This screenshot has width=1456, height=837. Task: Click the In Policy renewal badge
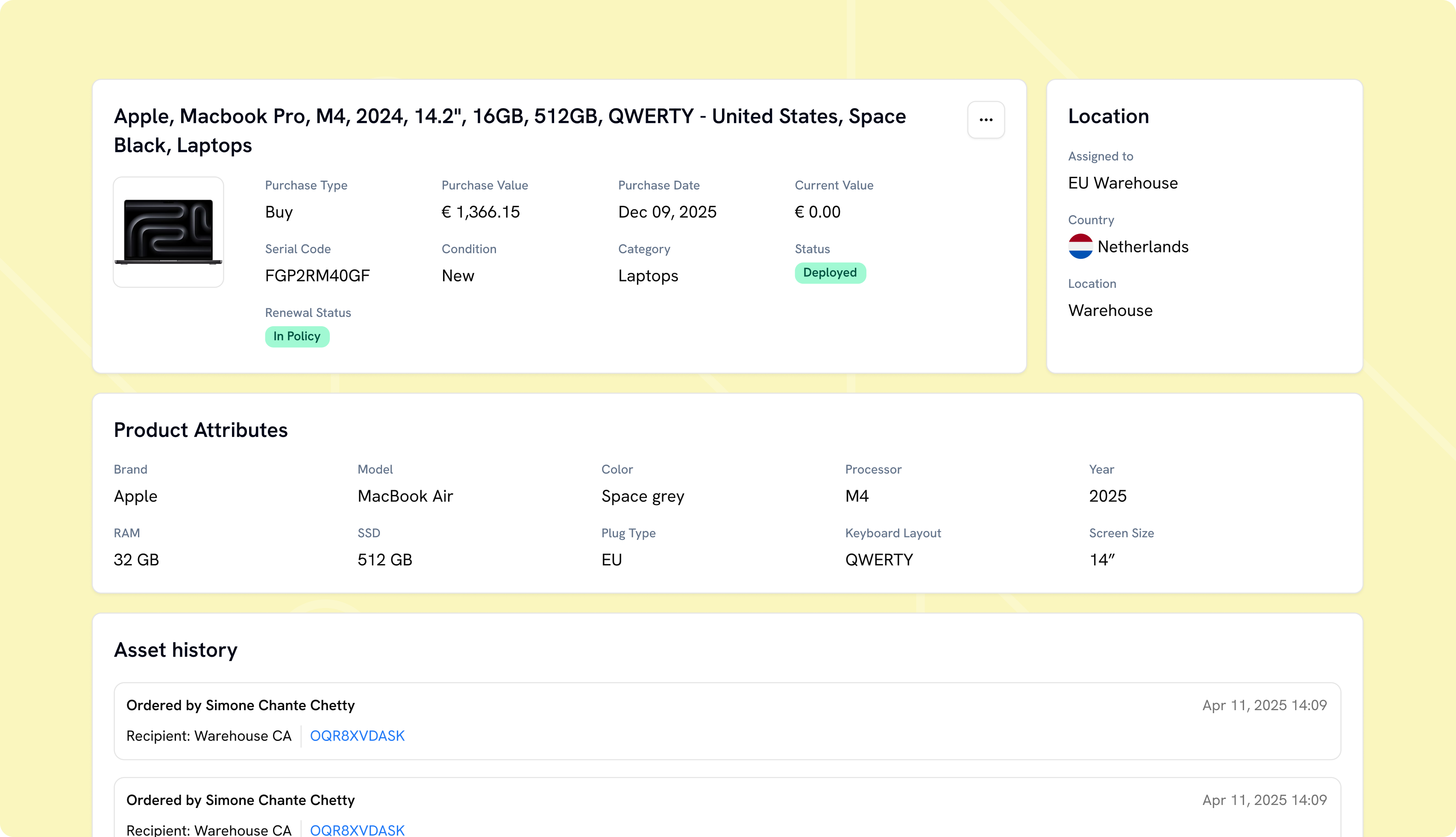pos(297,337)
